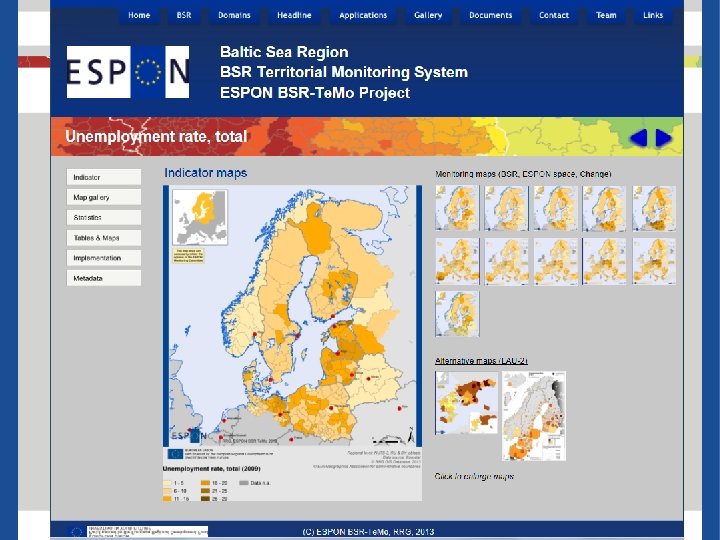Open fifth ESPON space thumbnail, second row
720x540 pixels.
point(654,261)
